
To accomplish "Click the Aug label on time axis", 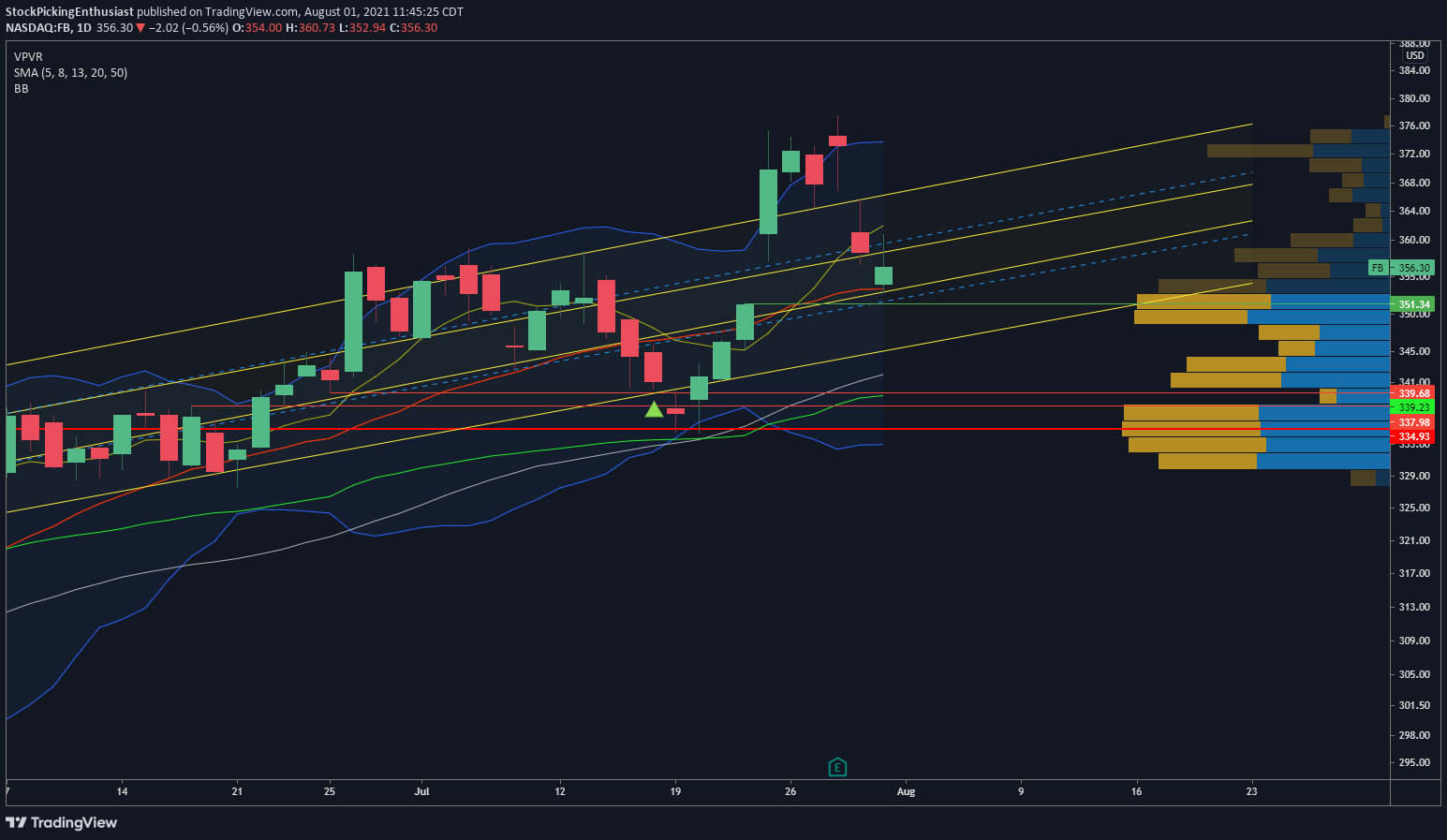I will coord(906,791).
